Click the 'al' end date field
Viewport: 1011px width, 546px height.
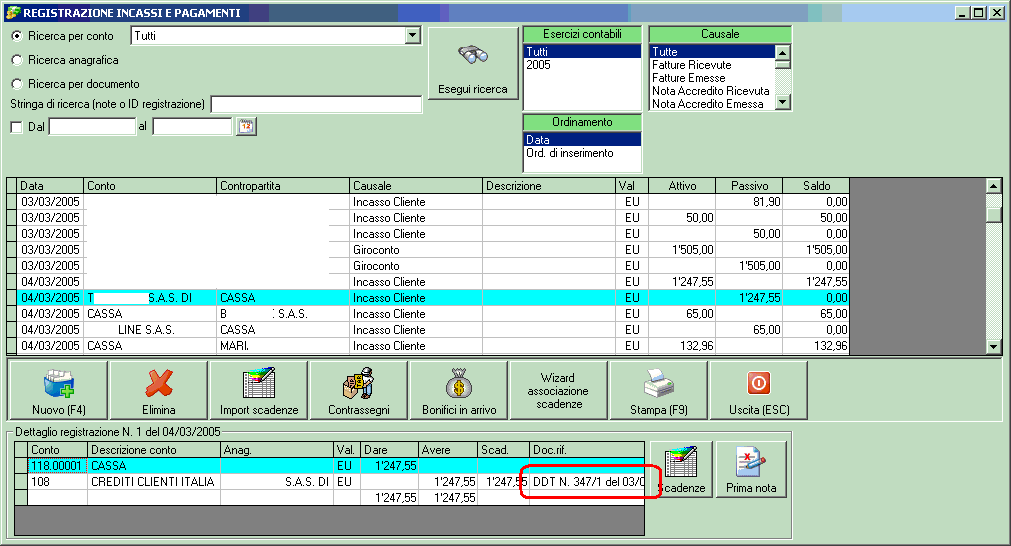click(192, 127)
